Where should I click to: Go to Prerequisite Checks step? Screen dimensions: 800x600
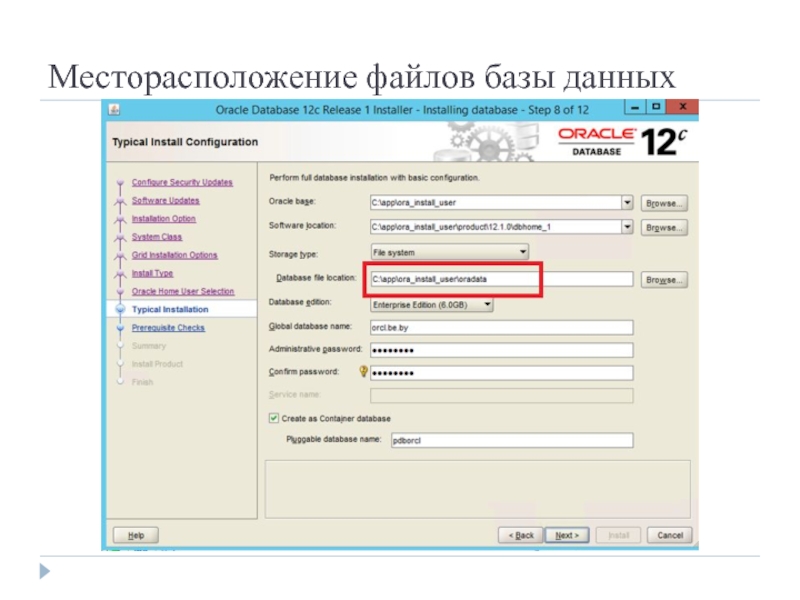[168, 328]
